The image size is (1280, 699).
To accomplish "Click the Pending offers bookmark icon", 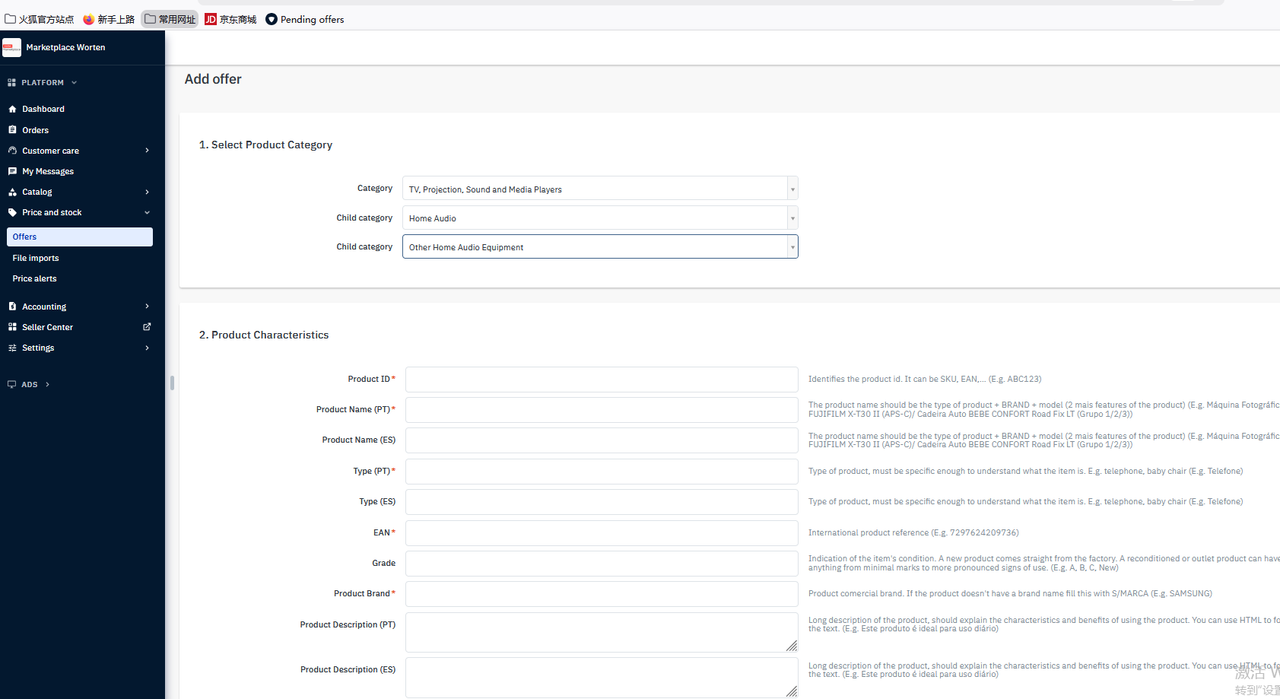I will 271,19.
